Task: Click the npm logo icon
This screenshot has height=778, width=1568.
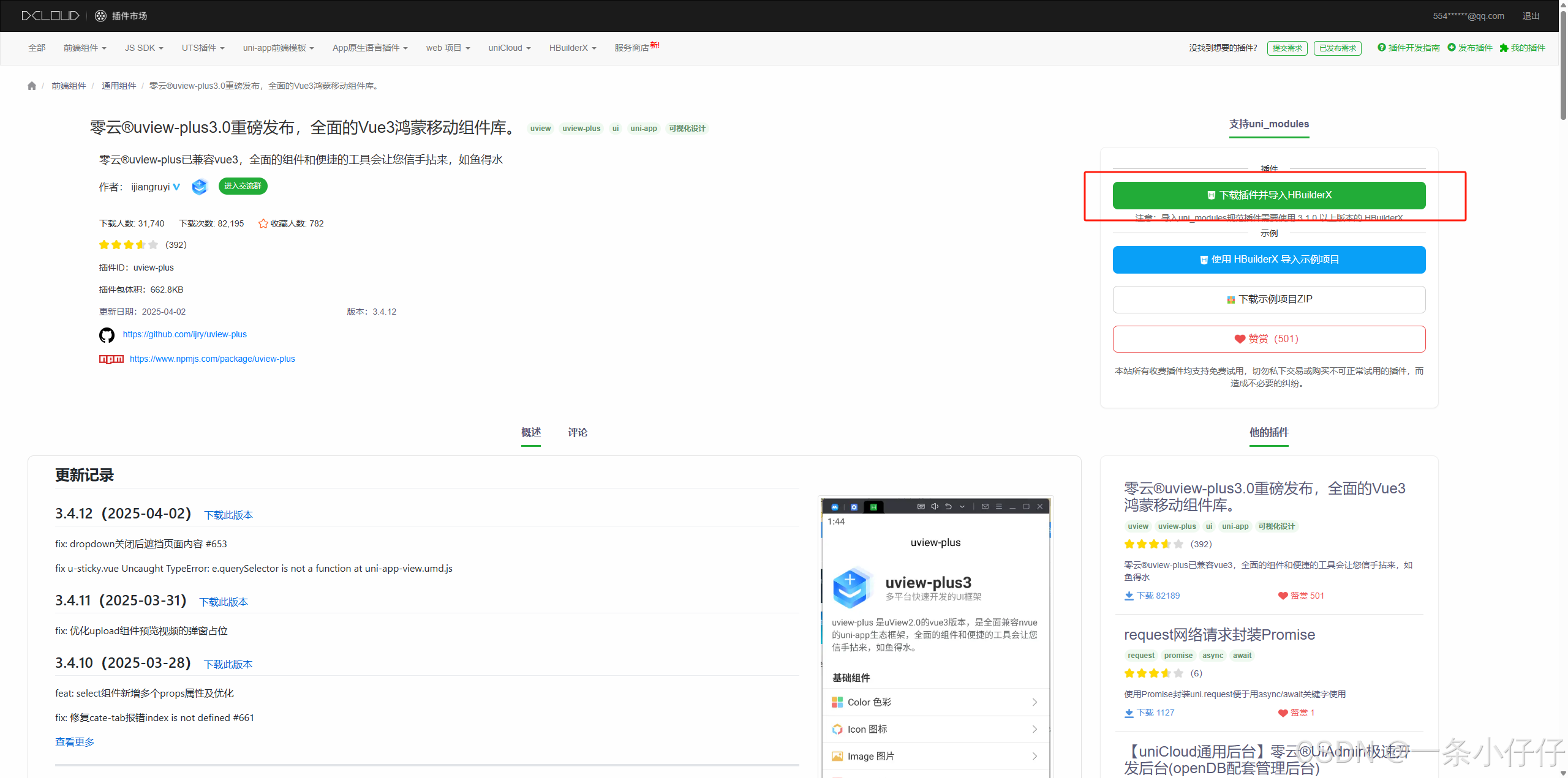Action: [x=111, y=359]
